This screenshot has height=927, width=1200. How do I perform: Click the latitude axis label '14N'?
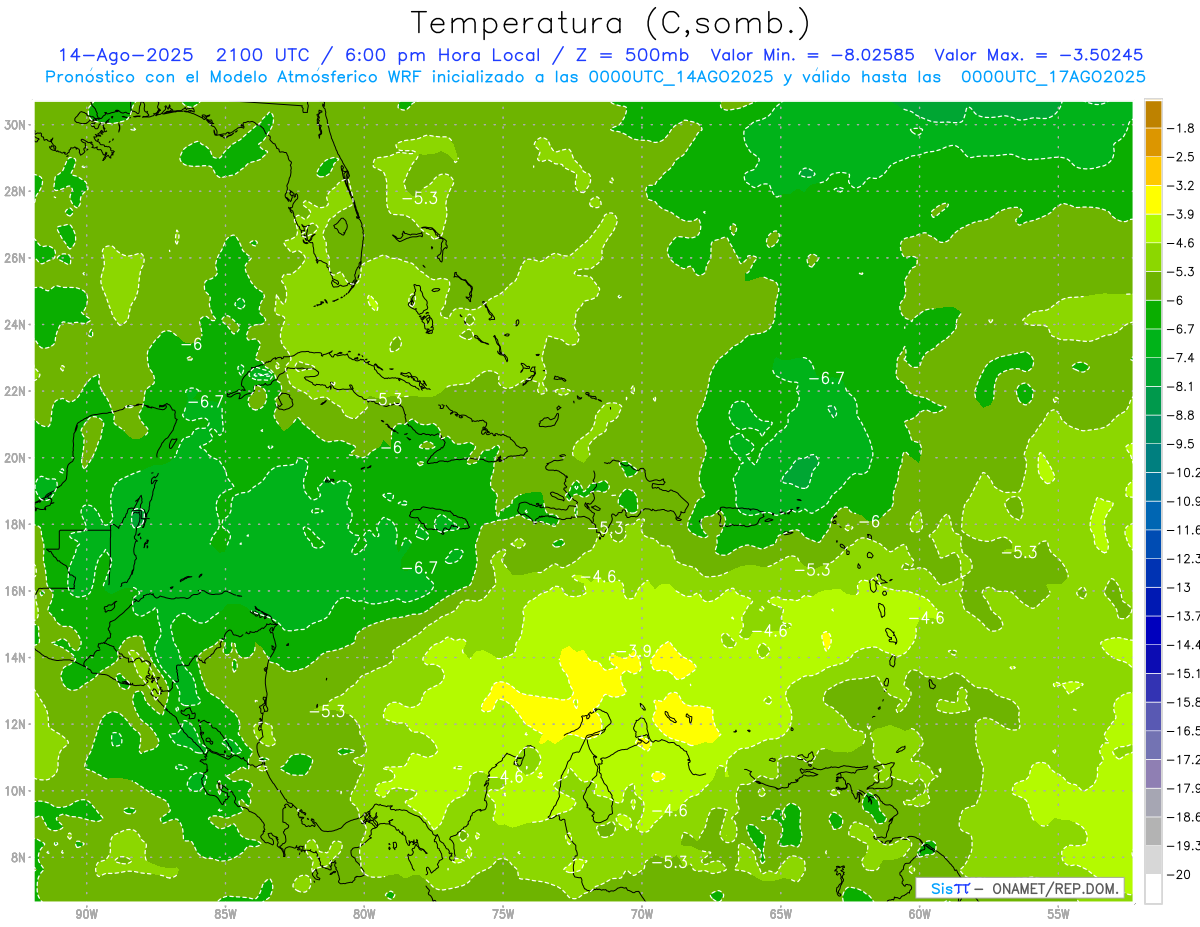point(16,657)
